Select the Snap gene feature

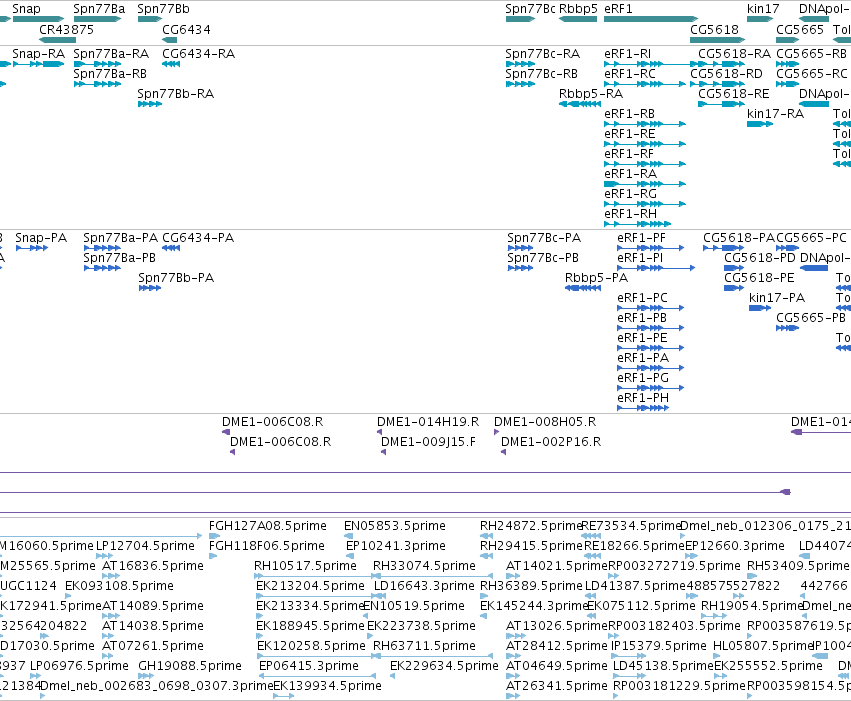pyautogui.click(x=39, y=19)
